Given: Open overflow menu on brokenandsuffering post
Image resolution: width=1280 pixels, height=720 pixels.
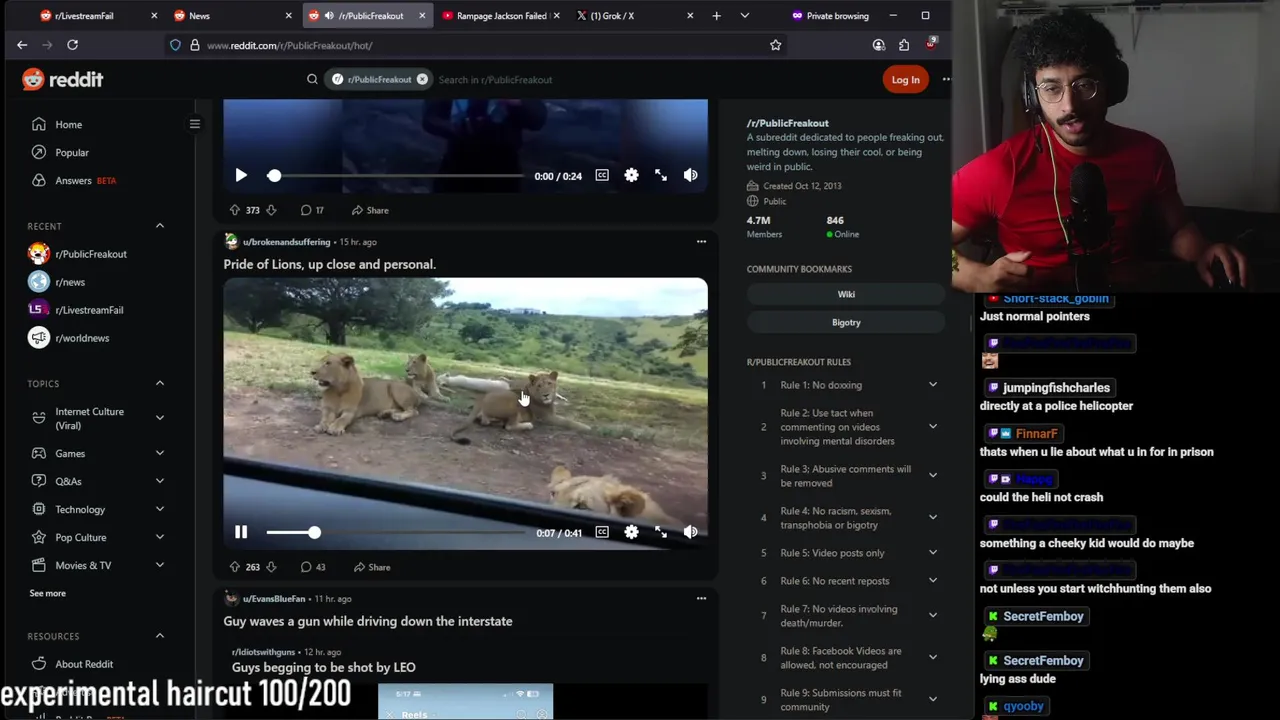Looking at the screenshot, I should pyautogui.click(x=701, y=241).
